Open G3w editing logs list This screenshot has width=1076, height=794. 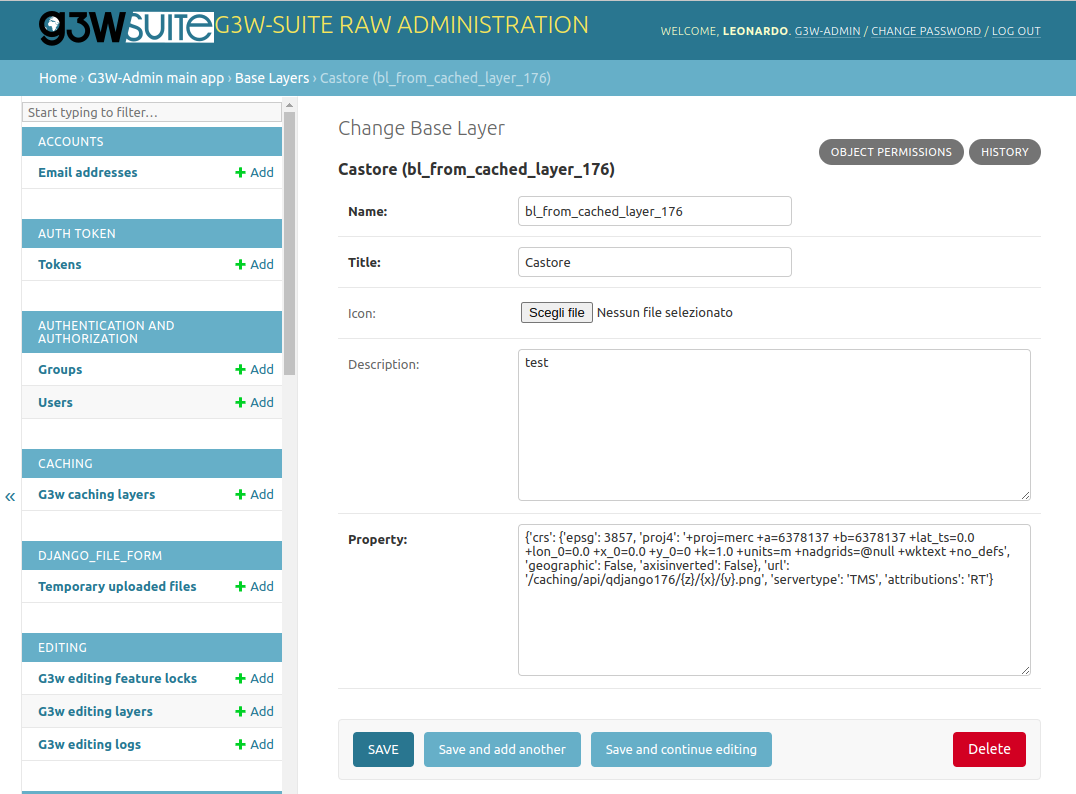pyautogui.click(x=89, y=744)
